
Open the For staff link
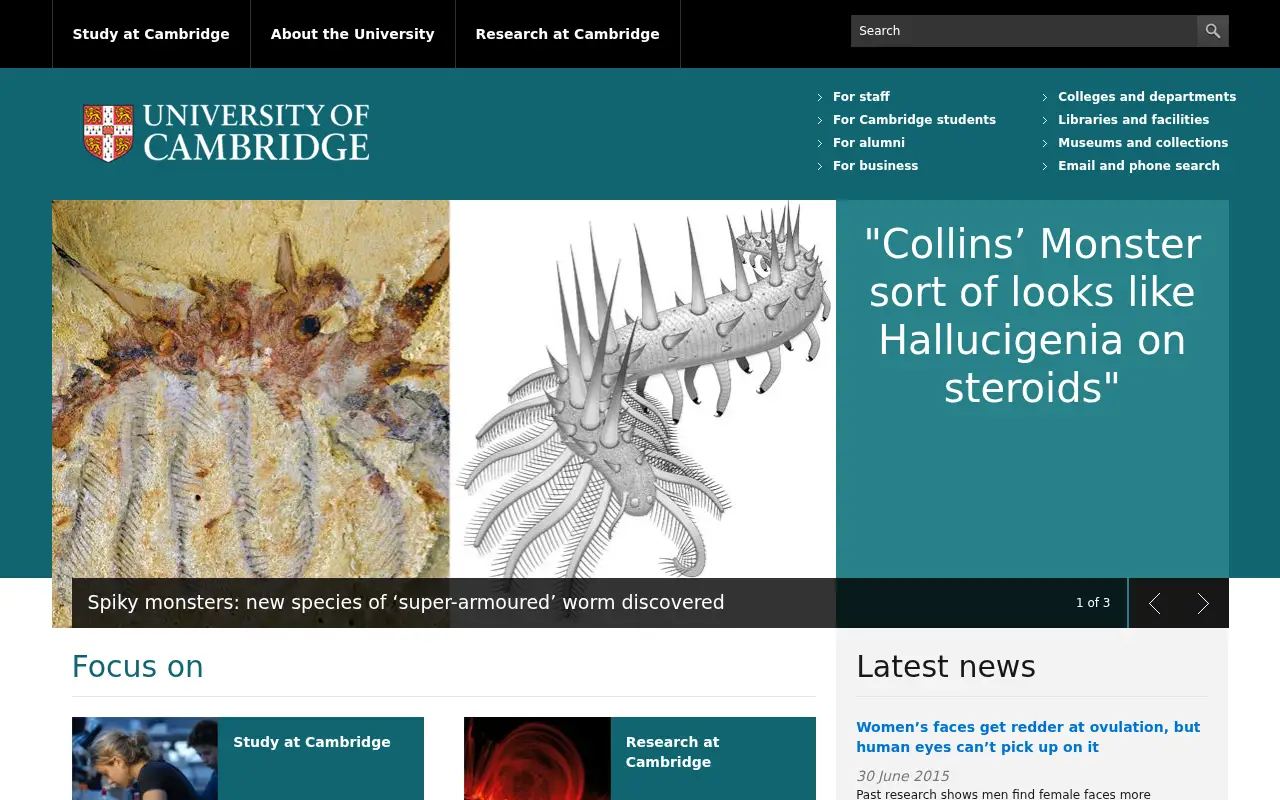(861, 97)
